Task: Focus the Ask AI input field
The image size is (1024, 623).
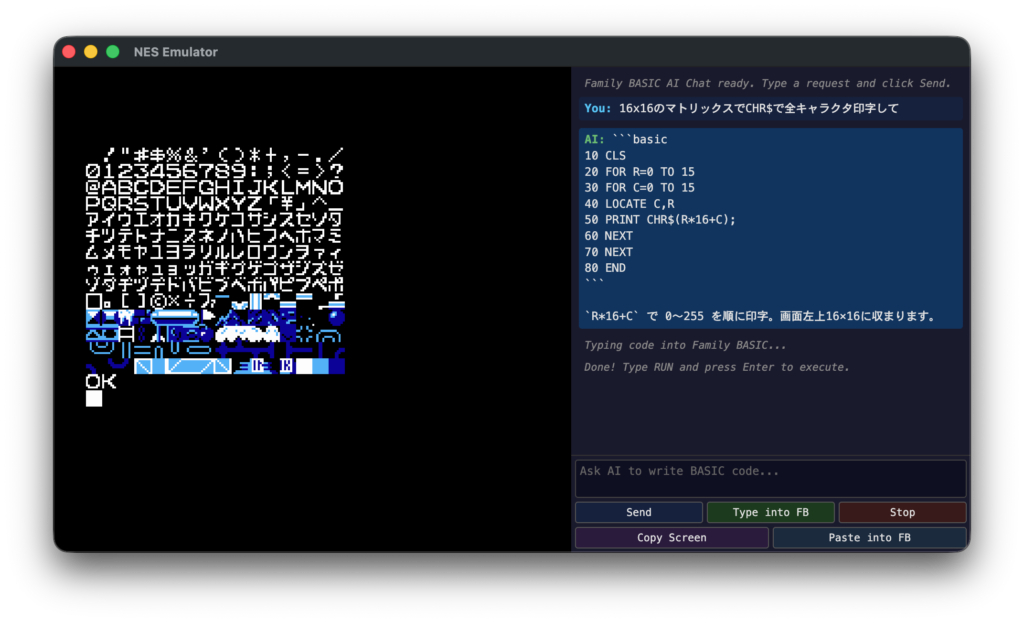Action: coord(770,478)
